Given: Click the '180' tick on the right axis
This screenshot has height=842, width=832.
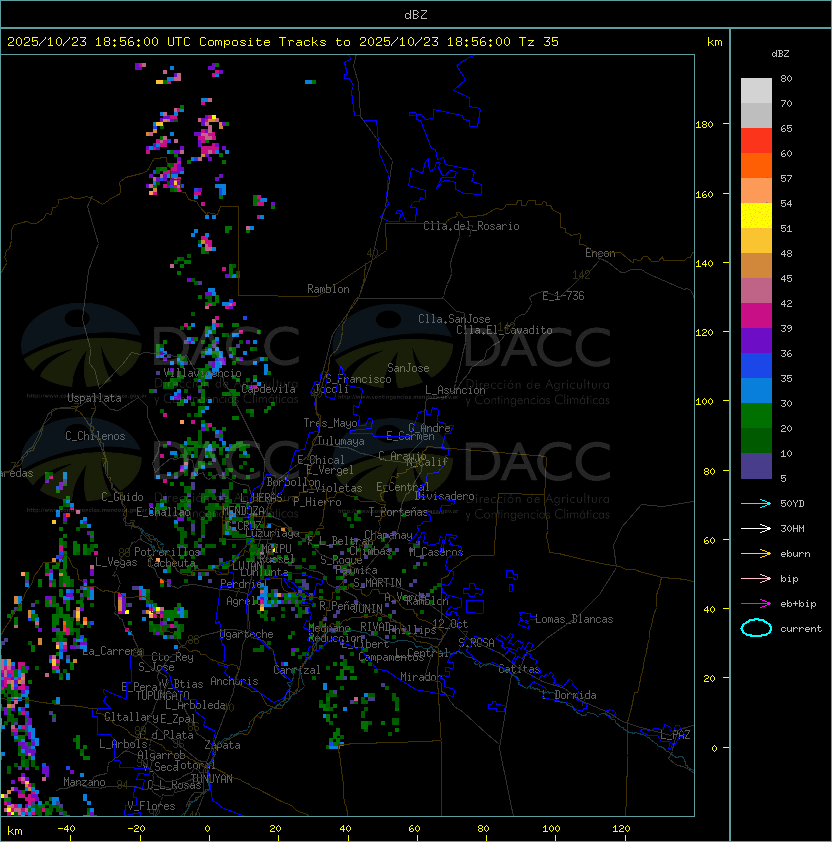Looking at the screenshot, I should [704, 125].
